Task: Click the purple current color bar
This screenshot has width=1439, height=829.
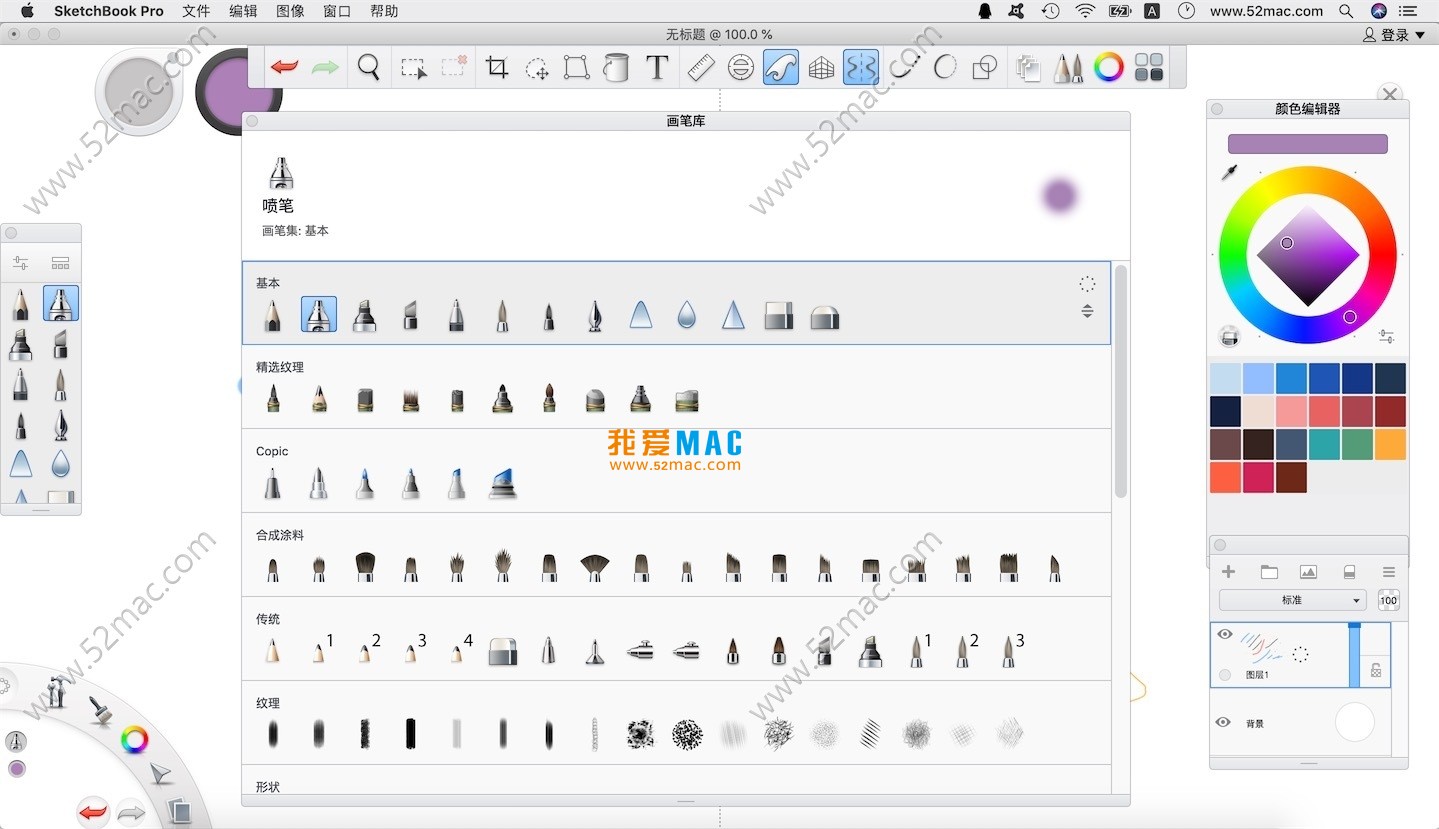Action: 1307,144
